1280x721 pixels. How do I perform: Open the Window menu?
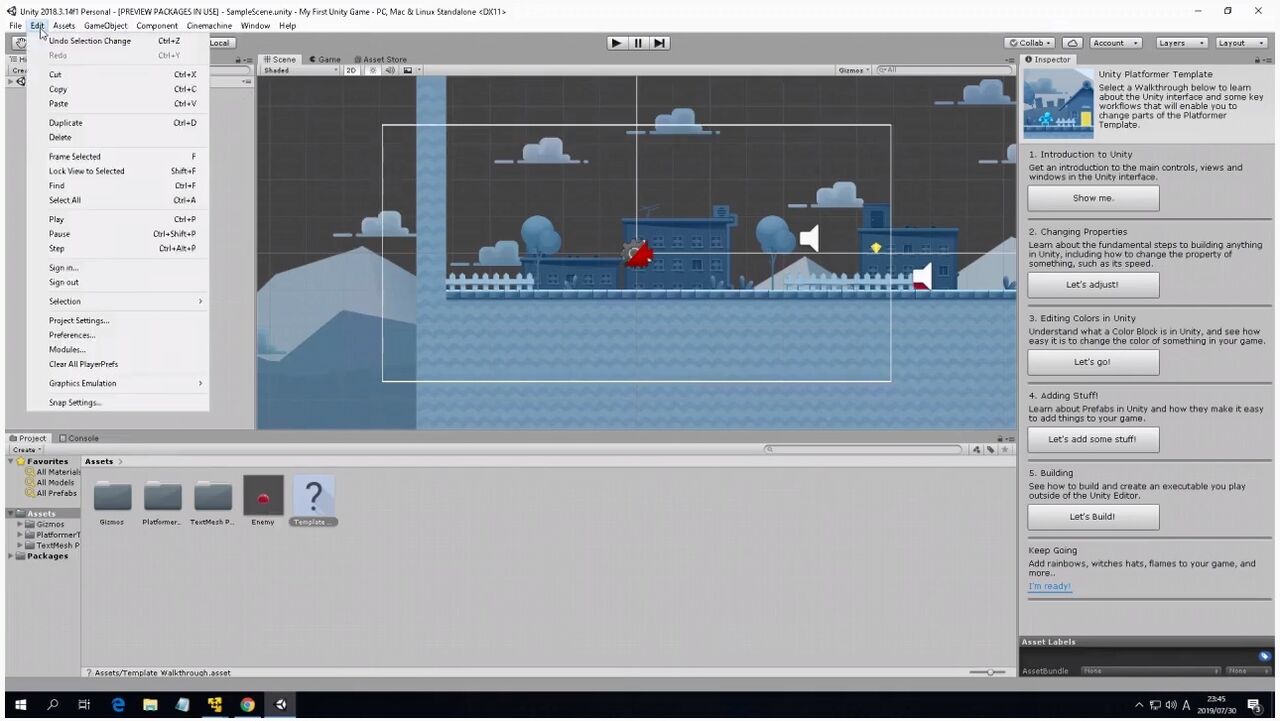(x=255, y=25)
